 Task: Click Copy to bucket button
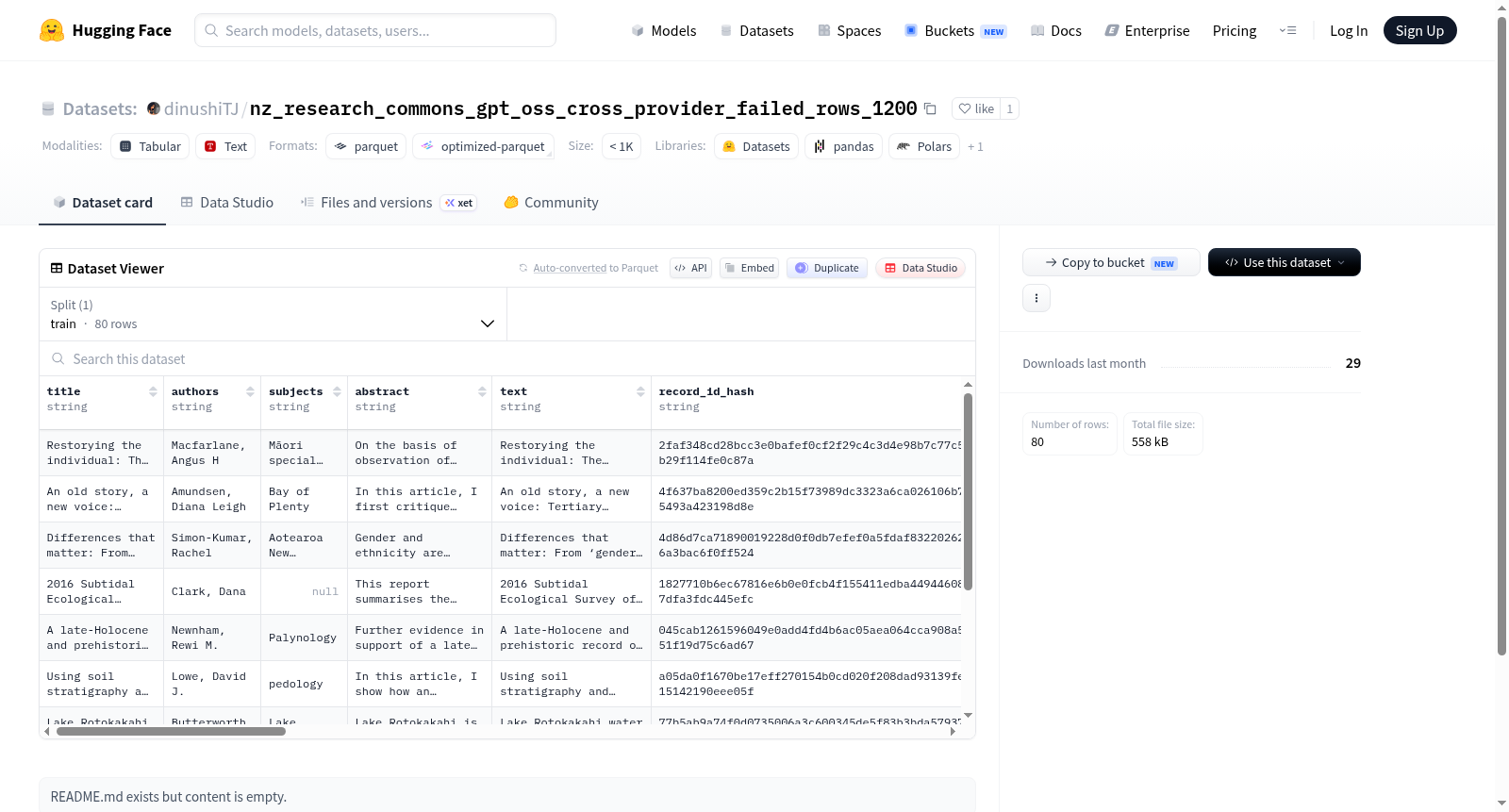[x=1111, y=262]
